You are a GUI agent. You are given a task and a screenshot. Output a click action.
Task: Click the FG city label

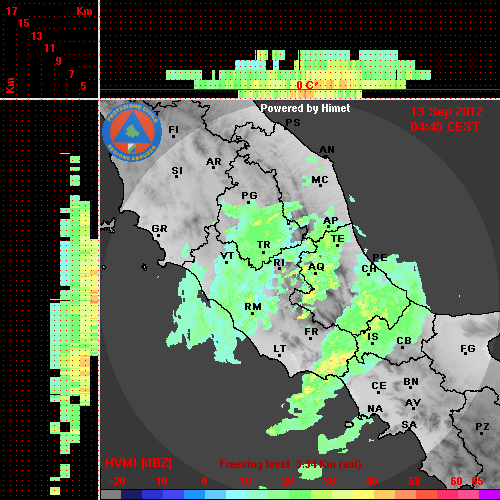468,349
